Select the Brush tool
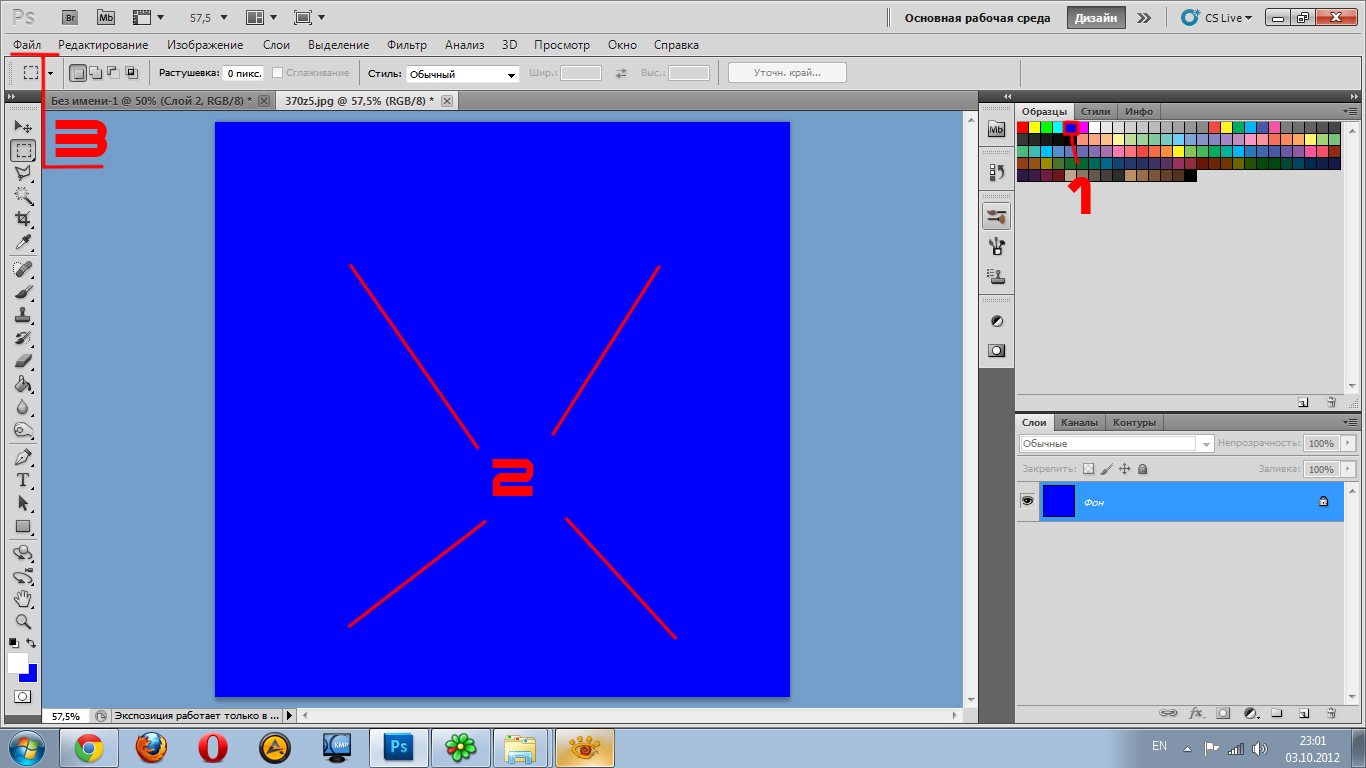1366x768 pixels. (23, 293)
